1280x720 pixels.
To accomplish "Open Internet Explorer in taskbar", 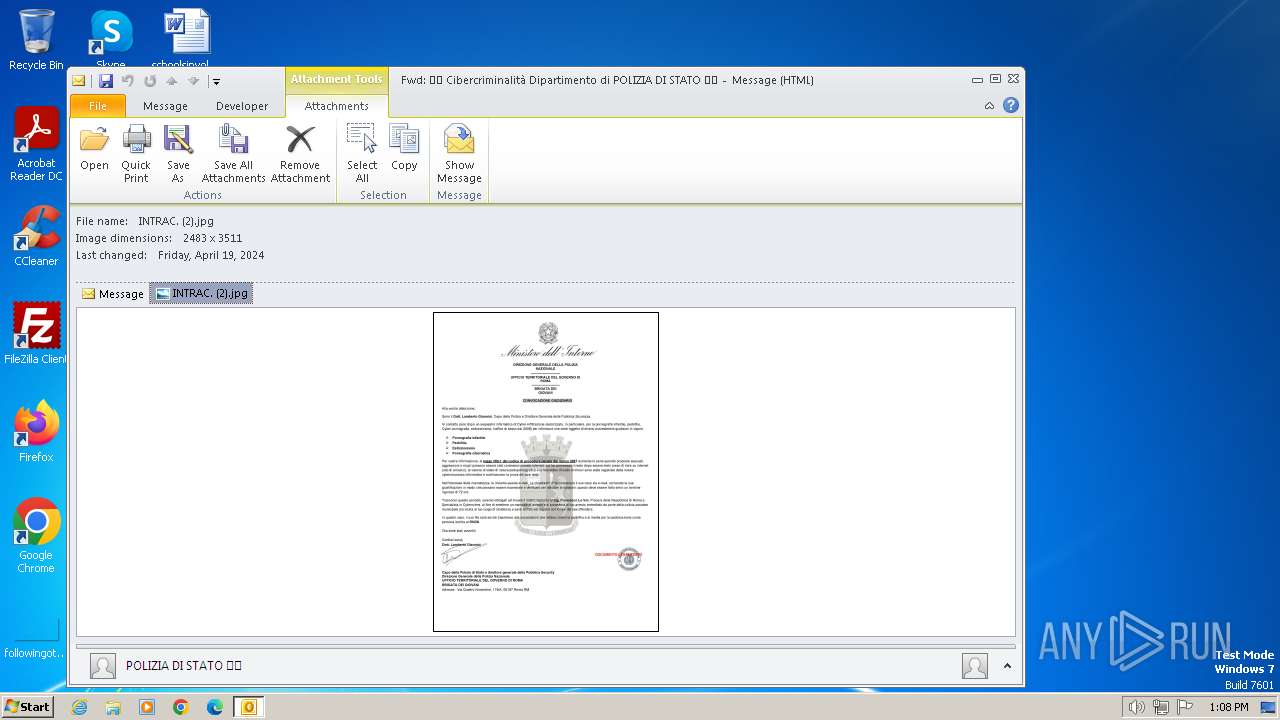I will coord(79,707).
